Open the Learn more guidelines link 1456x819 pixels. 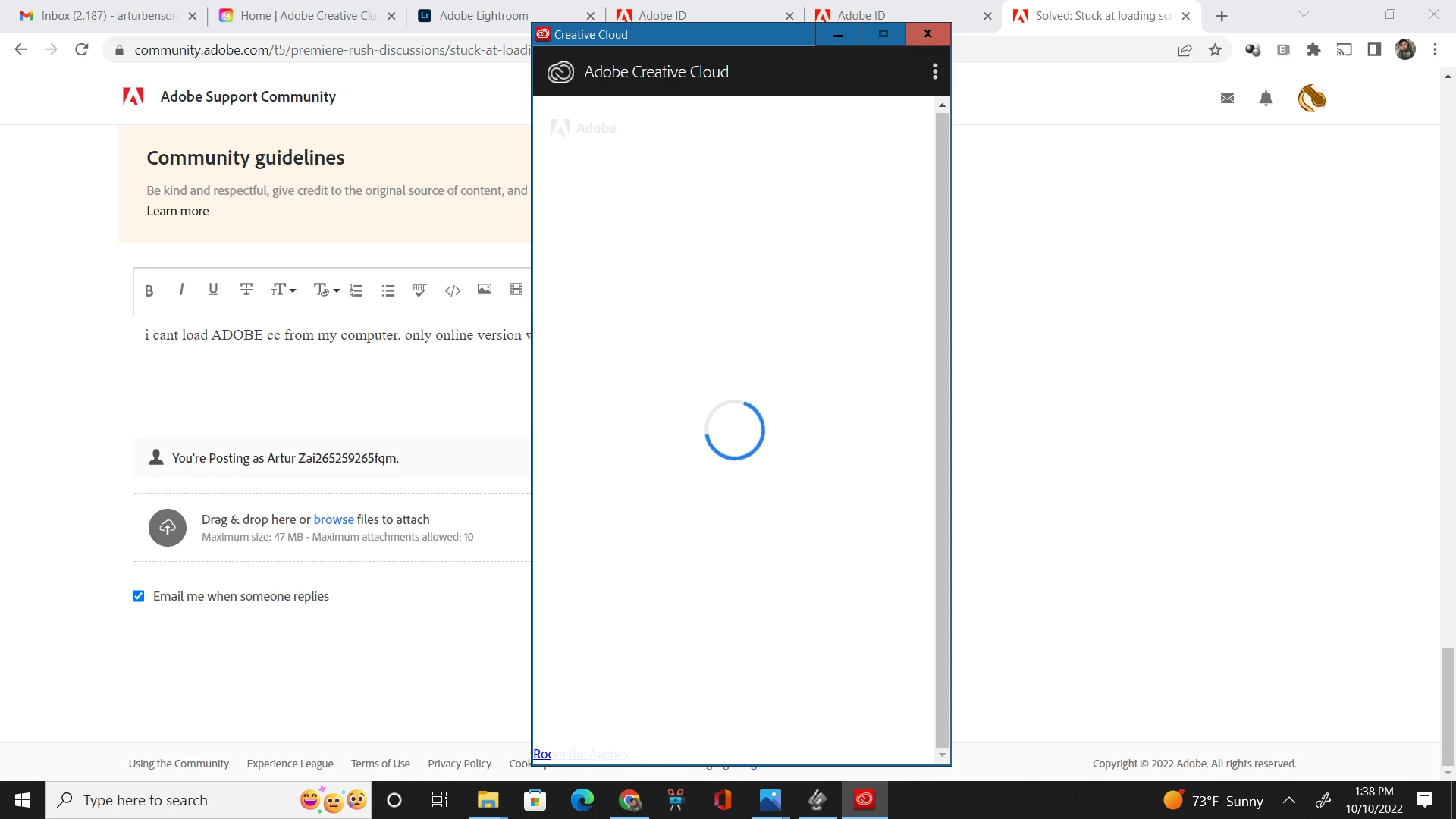pos(177,212)
